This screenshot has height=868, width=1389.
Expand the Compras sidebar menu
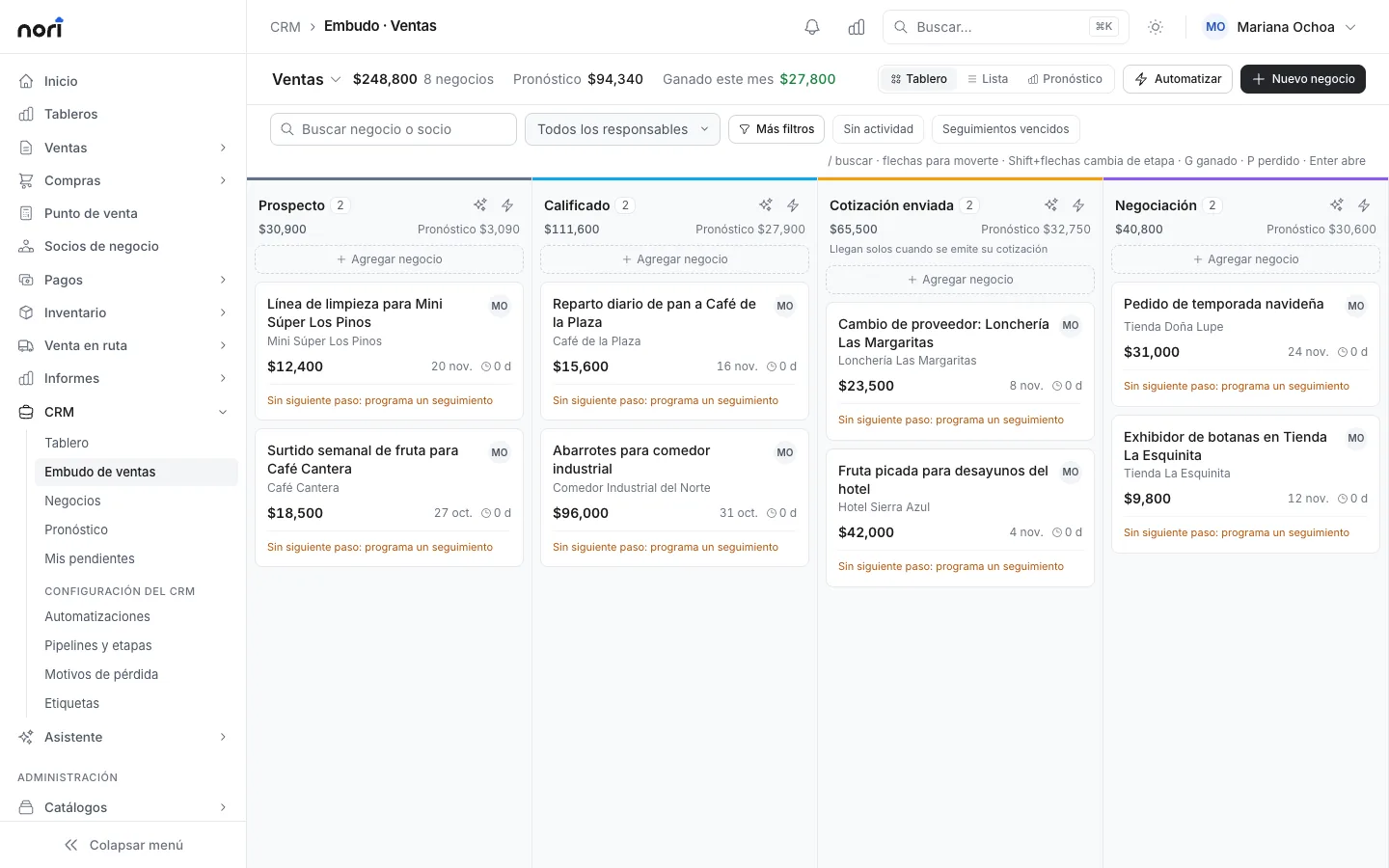pyautogui.click(x=223, y=180)
